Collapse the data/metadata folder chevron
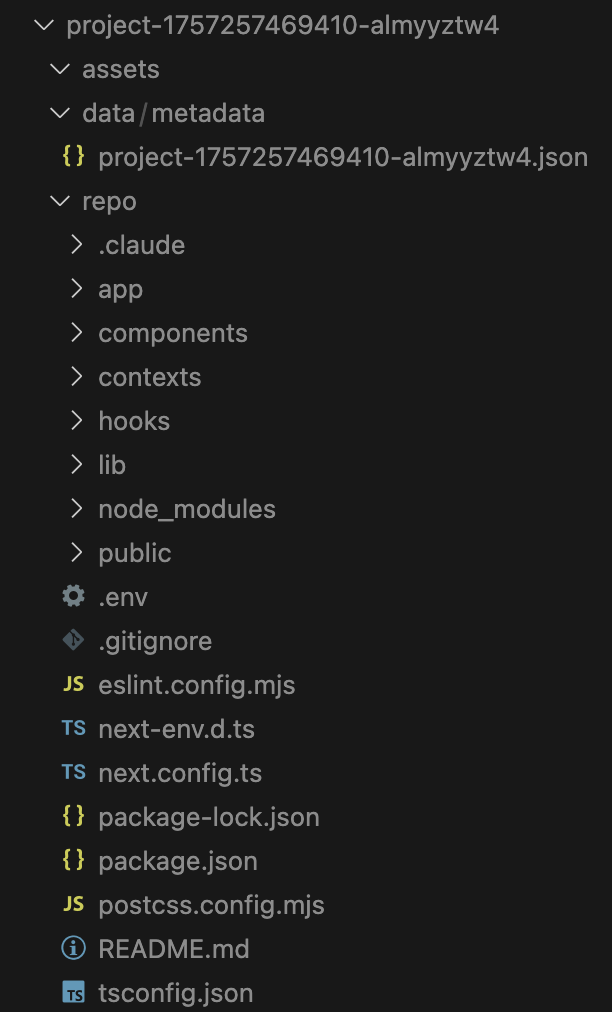The width and height of the screenshot is (612, 1012). [x=60, y=113]
